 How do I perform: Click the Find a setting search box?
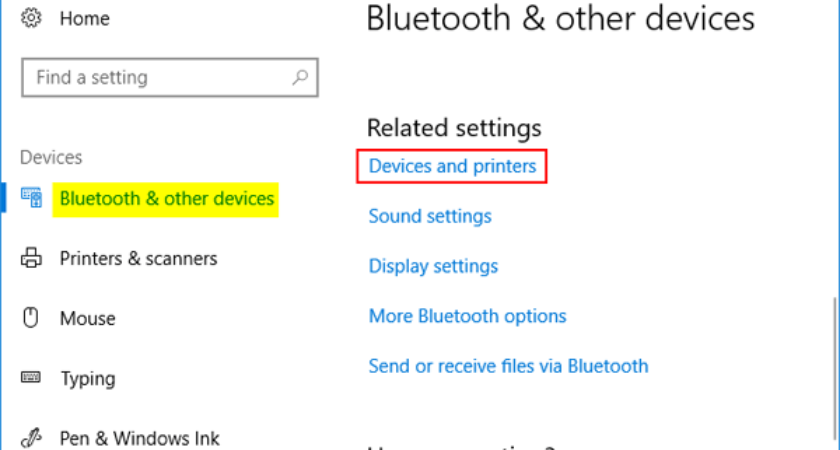160,77
